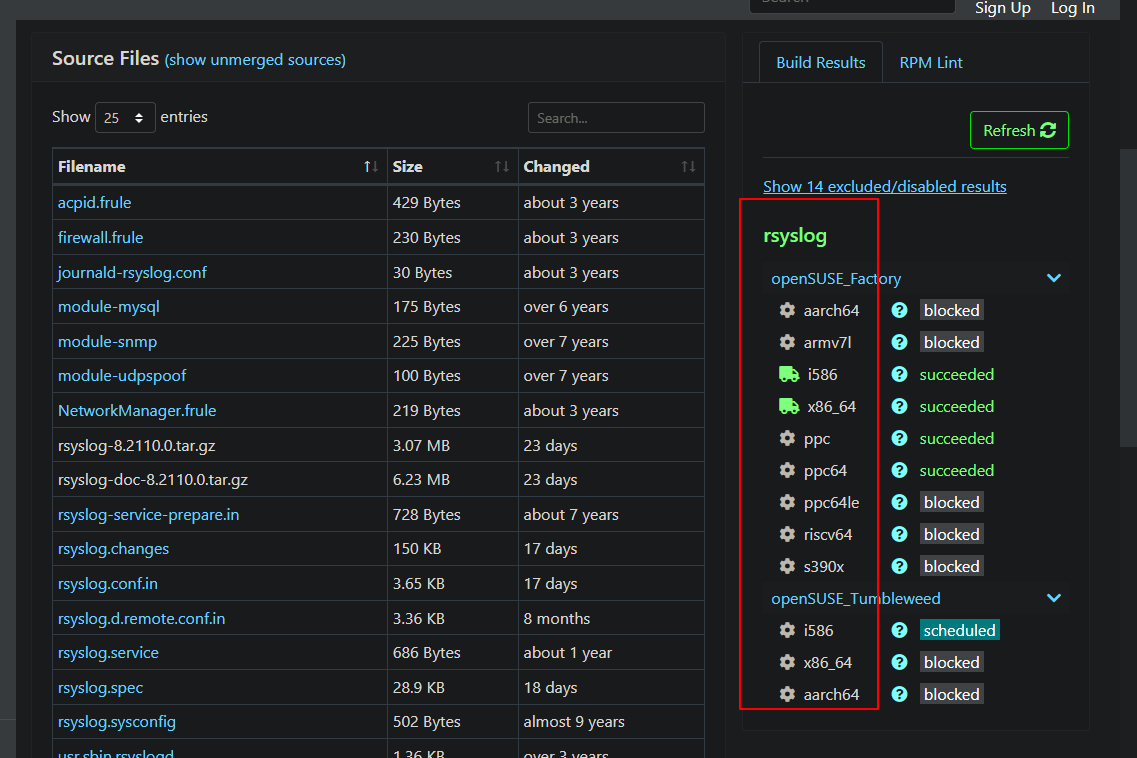Screen dimensions: 1137x758
Task: Select the delivery truck icon next to i586
Action: [787, 374]
